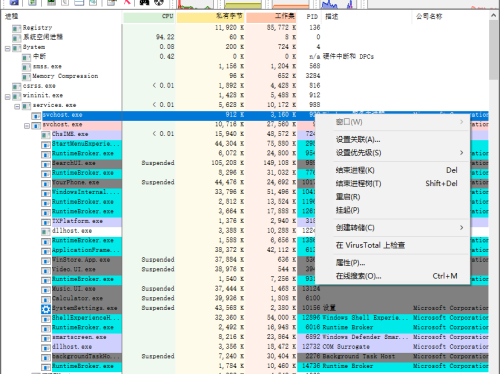Choose 设置关联(A)... from context menu
Viewport: 500px width, 374px height.
pos(392,139)
